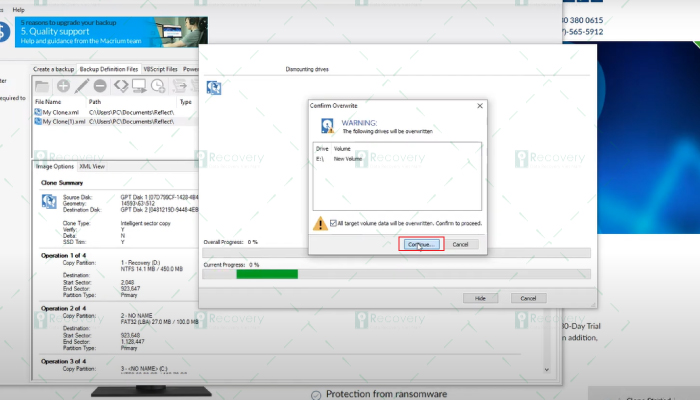Click scroll down arrow in clone summary

(x=546, y=370)
